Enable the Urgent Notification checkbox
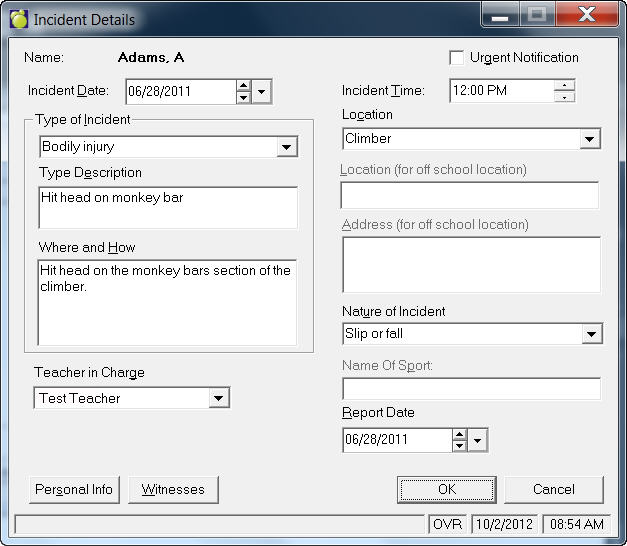This screenshot has width=627, height=546. tap(457, 58)
